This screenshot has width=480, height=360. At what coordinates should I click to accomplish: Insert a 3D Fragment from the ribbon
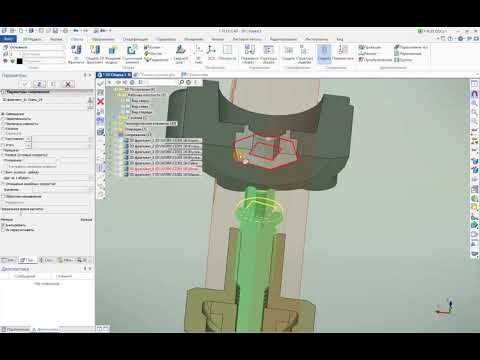(x=76, y=54)
